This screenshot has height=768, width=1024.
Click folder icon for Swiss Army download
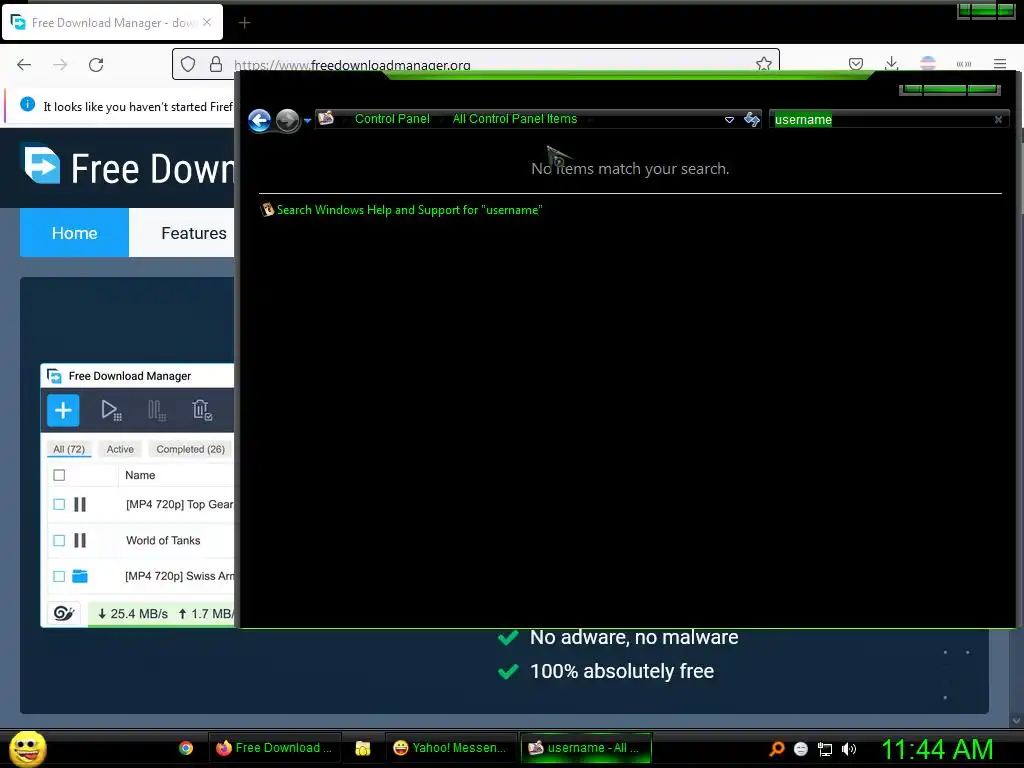coord(80,576)
